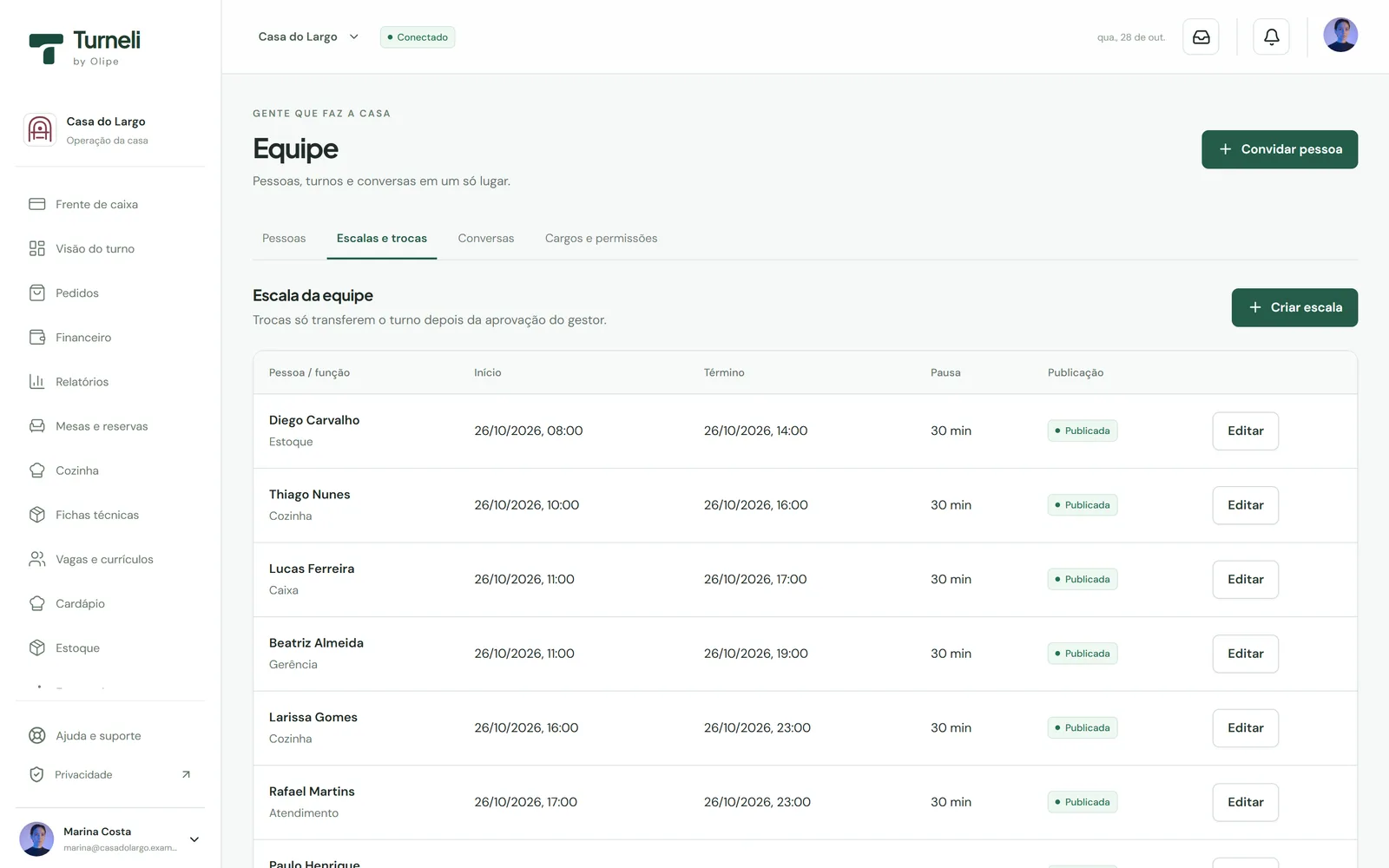Click the Cardápio icon
Screen dimensions: 1389x868
[37, 603]
